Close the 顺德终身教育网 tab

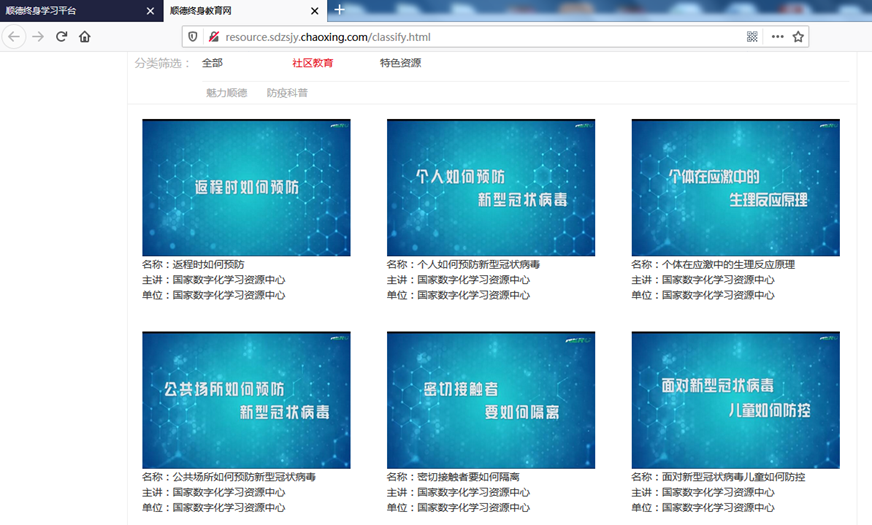click(x=316, y=11)
